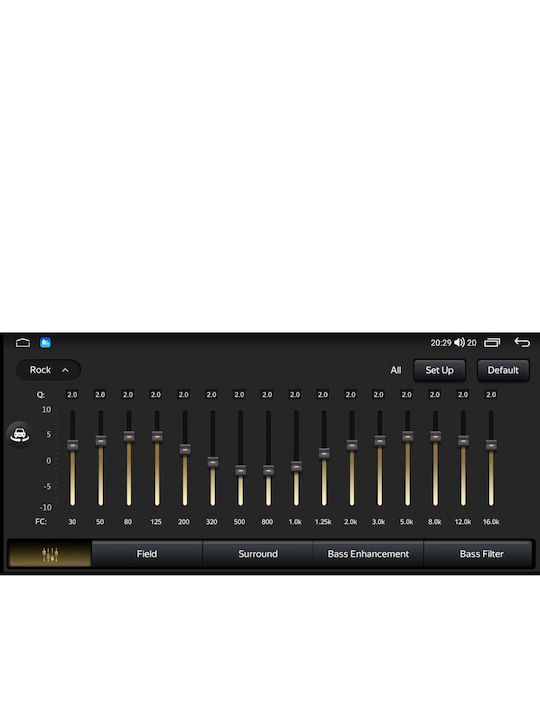Switch to the Surround tab
The height and width of the screenshot is (720, 540).
pos(258,554)
